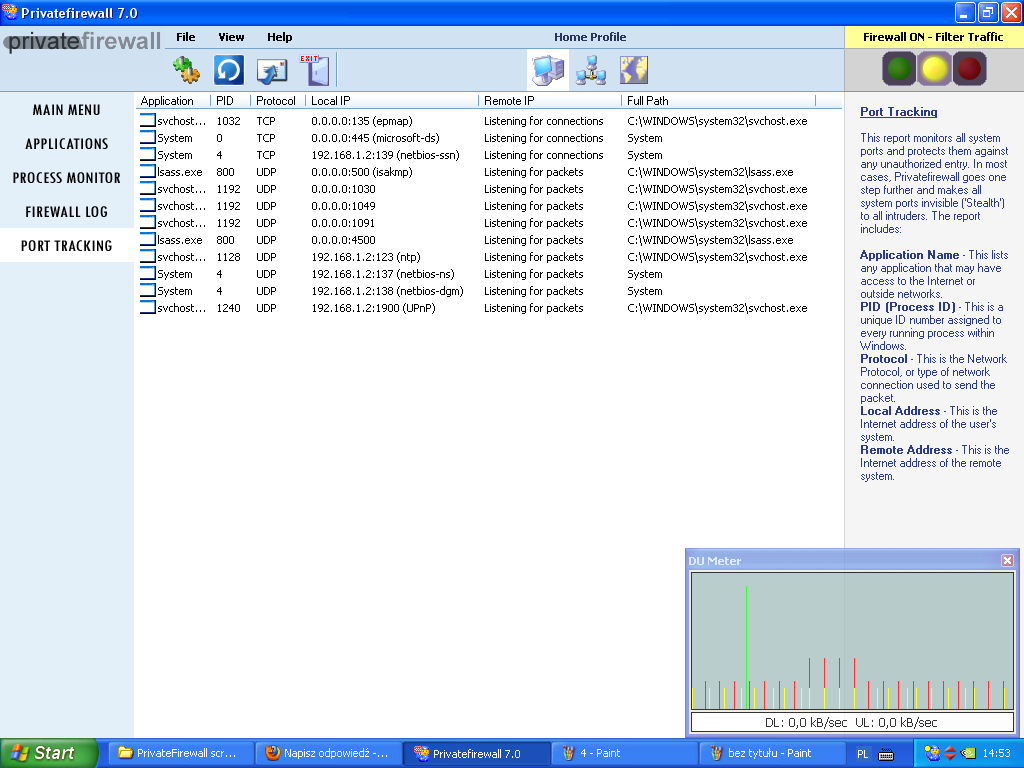The height and width of the screenshot is (768, 1024).
Task: Open the Help menu
Action: [x=280, y=37]
